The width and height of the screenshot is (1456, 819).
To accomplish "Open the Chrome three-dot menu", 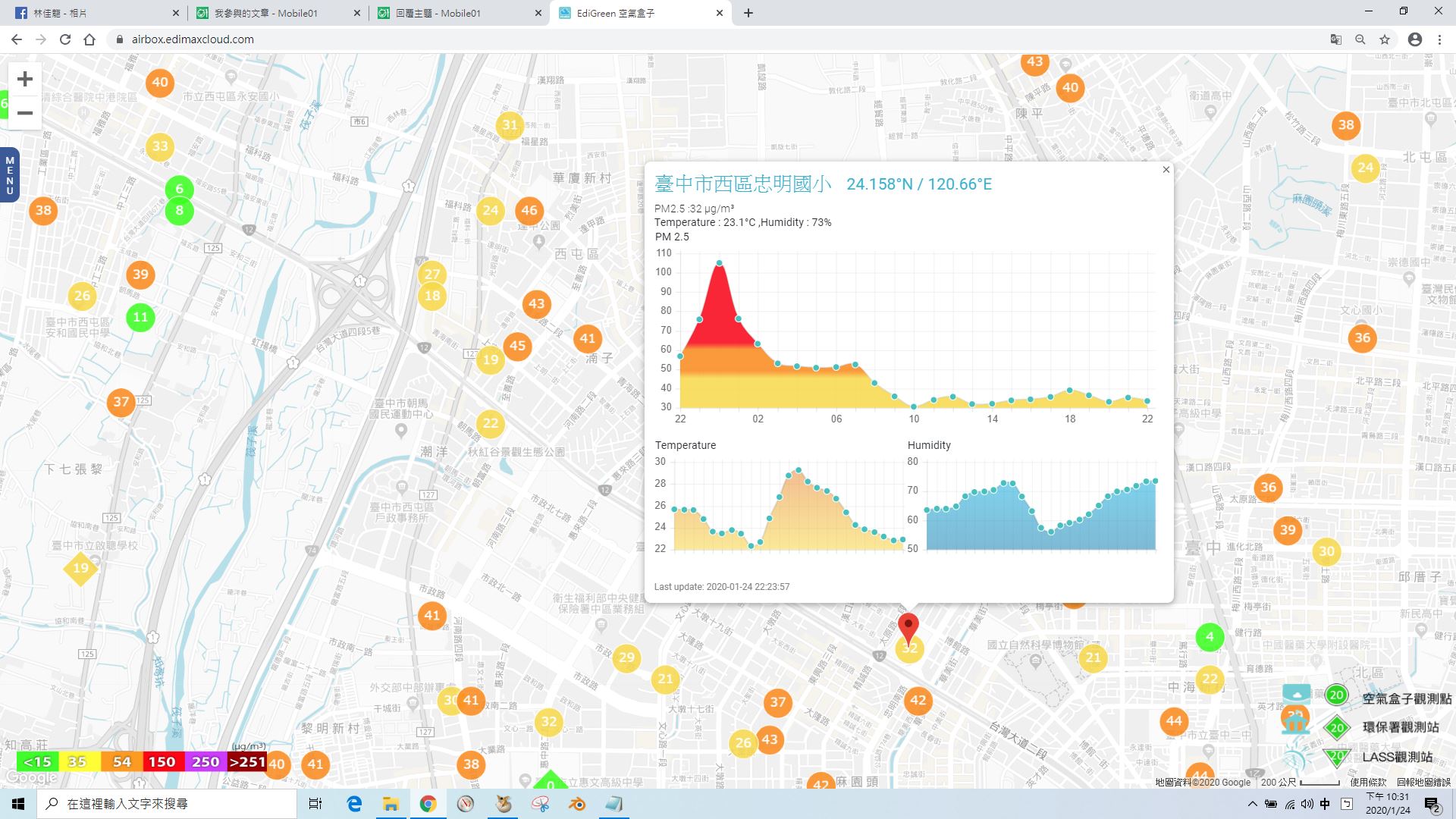I will (1439, 39).
